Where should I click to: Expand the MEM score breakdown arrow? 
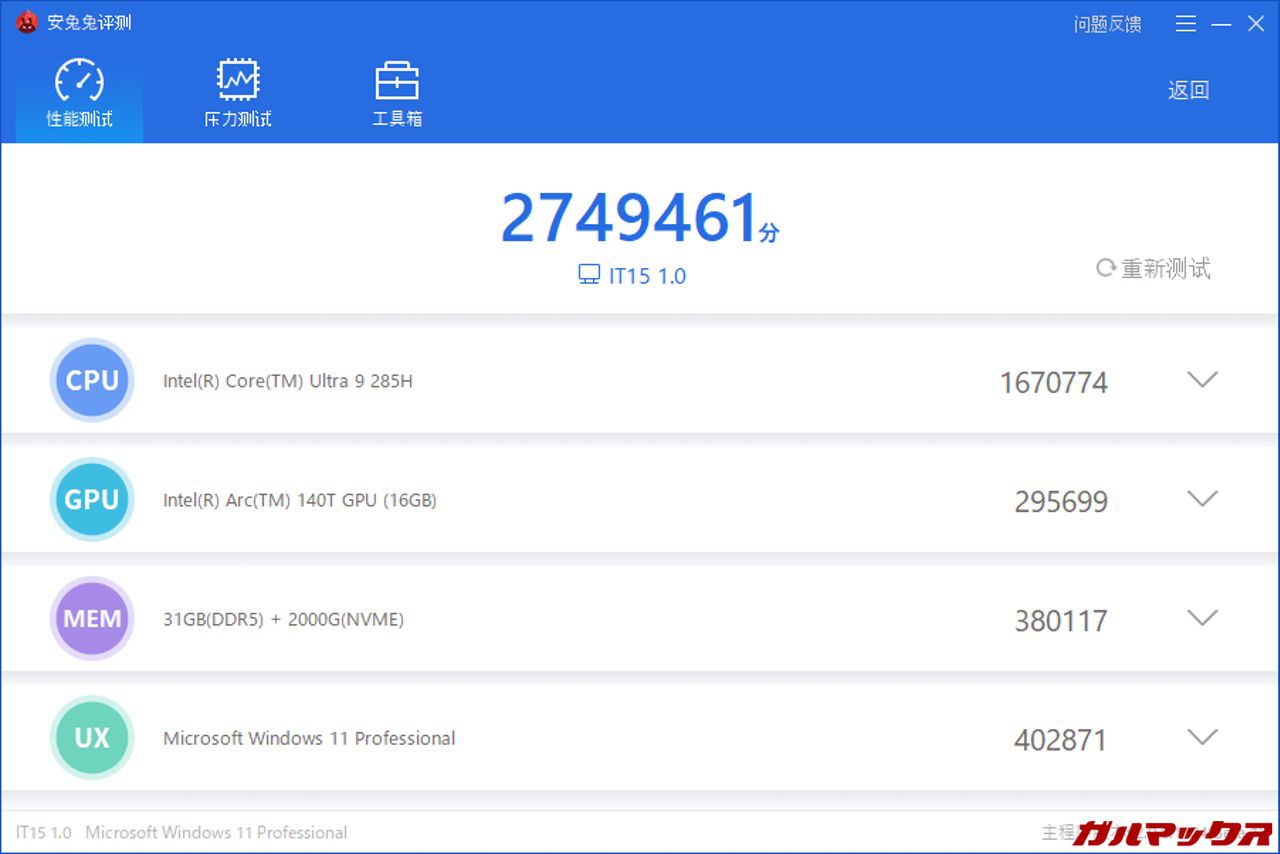click(x=1201, y=618)
